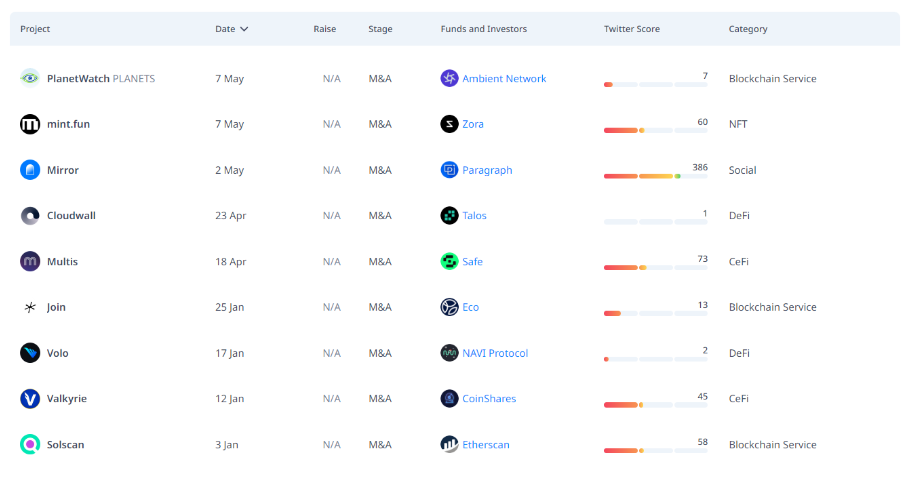Open the Solscan project name
The width and height of the screenshot is (914, 479).
[x=65, y=445]
